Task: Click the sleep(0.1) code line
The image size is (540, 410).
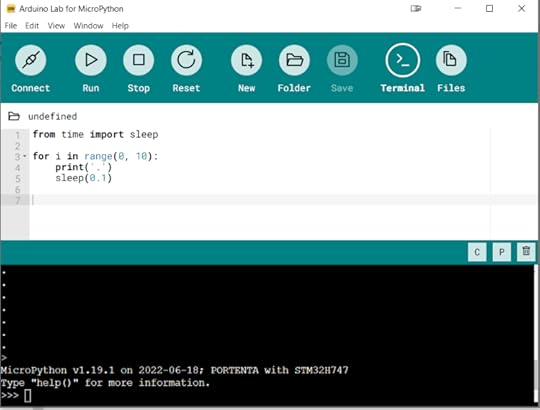Action: [x=83, y=178]
